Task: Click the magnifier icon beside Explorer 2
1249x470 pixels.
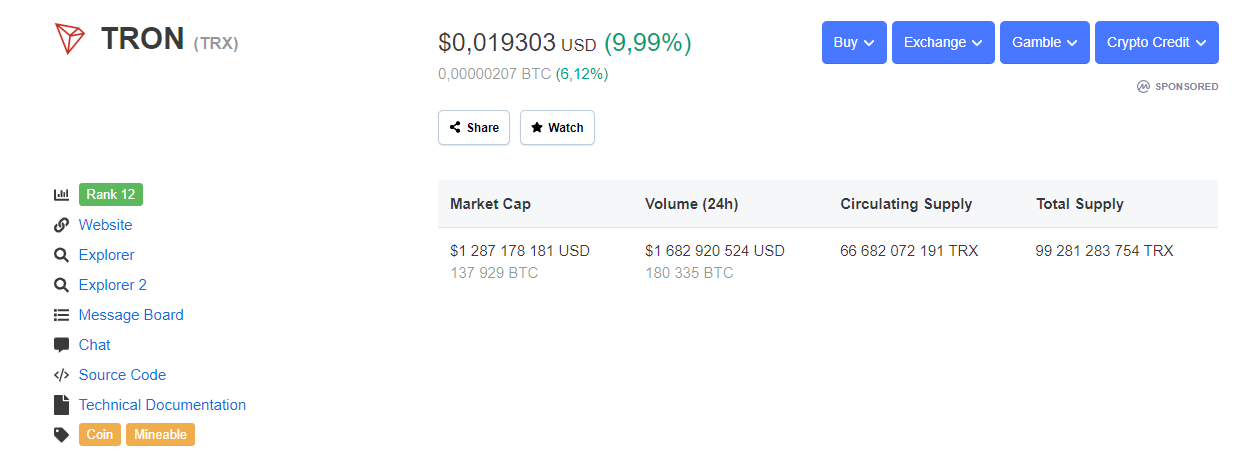Action: [x=61, y=285]
